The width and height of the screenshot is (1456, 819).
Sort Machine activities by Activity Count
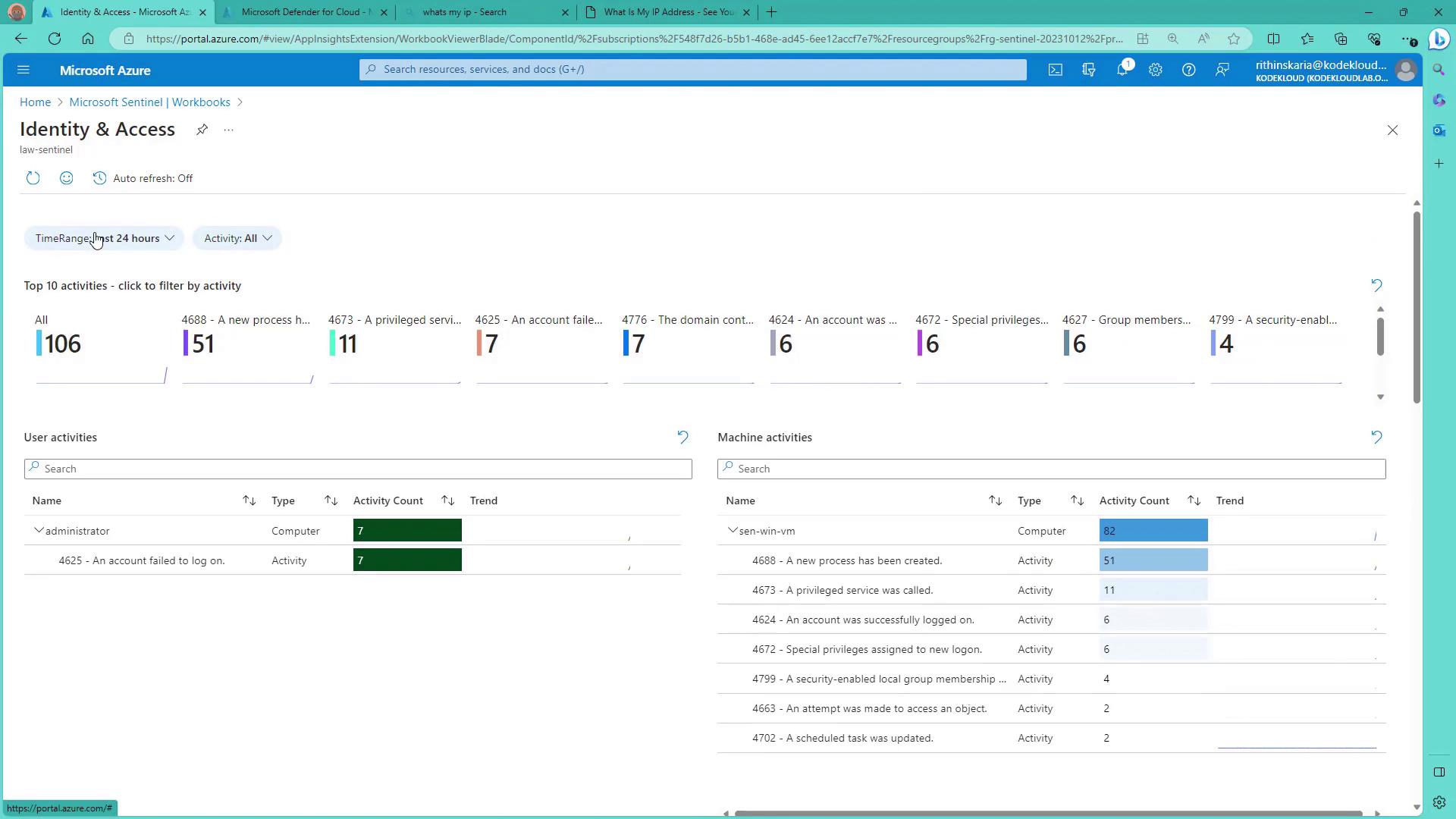[1194, 500]
